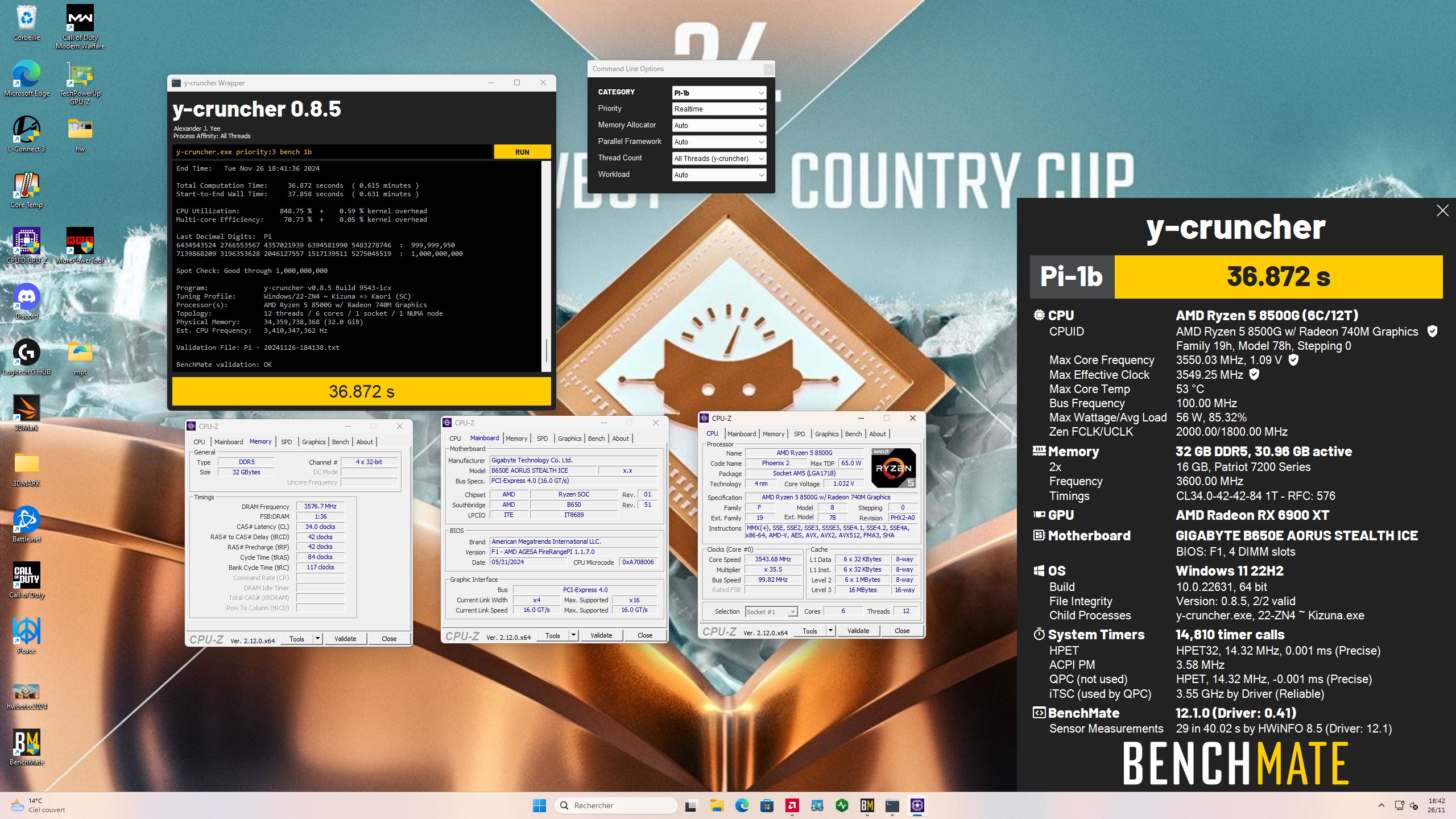Open Discord desktop icon
This screenshot has width=1456, height=819.
click(26, 301)
